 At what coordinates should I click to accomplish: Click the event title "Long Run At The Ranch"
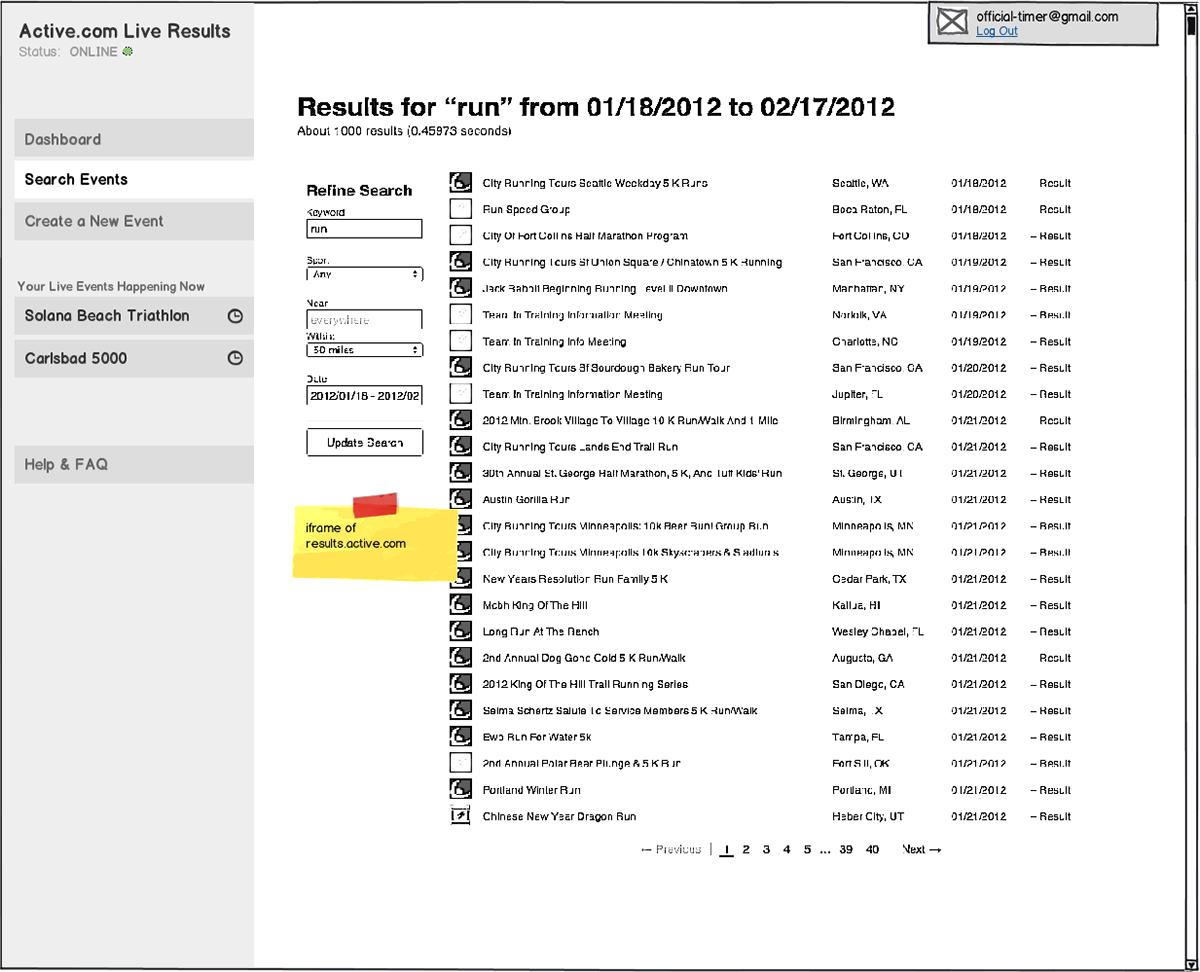coord(541,631)
